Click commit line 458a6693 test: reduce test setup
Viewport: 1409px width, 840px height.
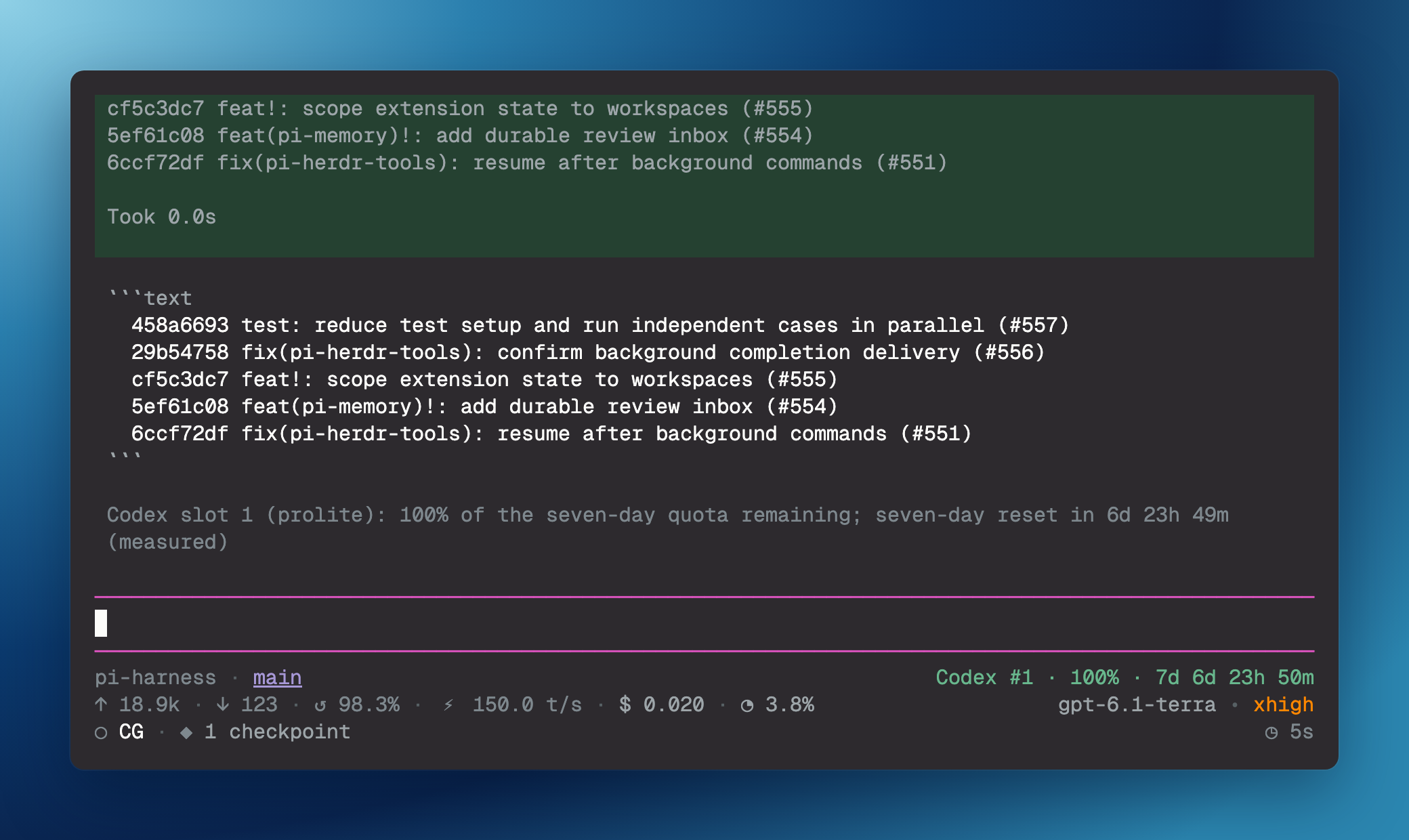point(600,325)
